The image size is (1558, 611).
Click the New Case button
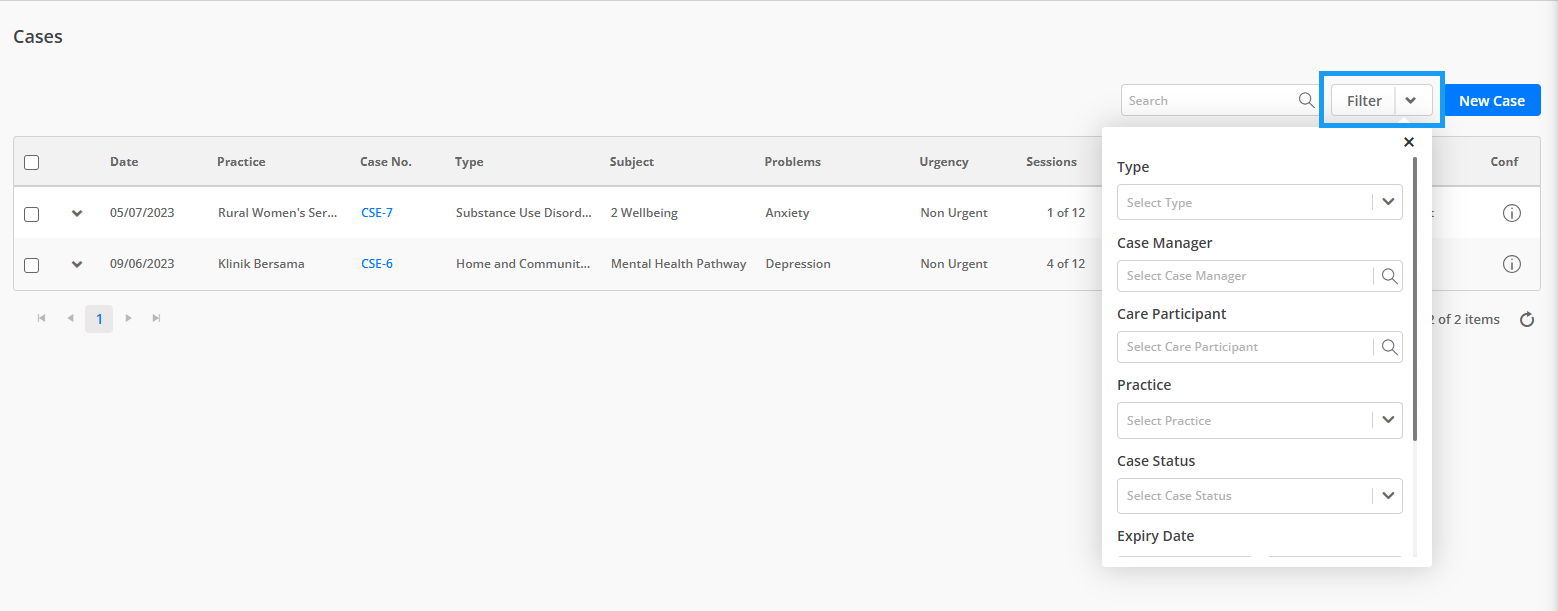(x=1492, y=100)
